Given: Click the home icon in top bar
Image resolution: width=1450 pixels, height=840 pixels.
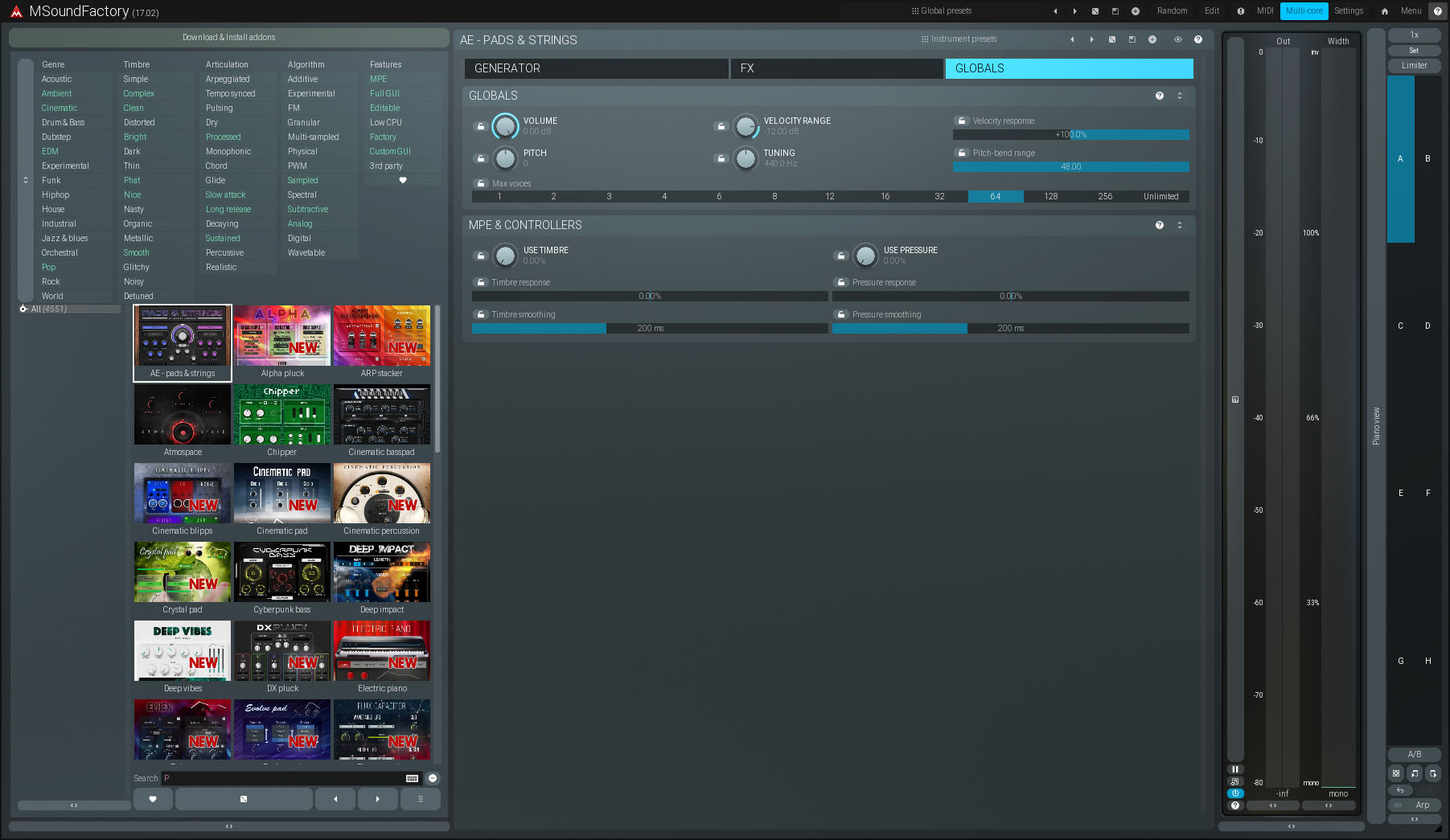Looking at the screenshot, I should coord(1384,11).
